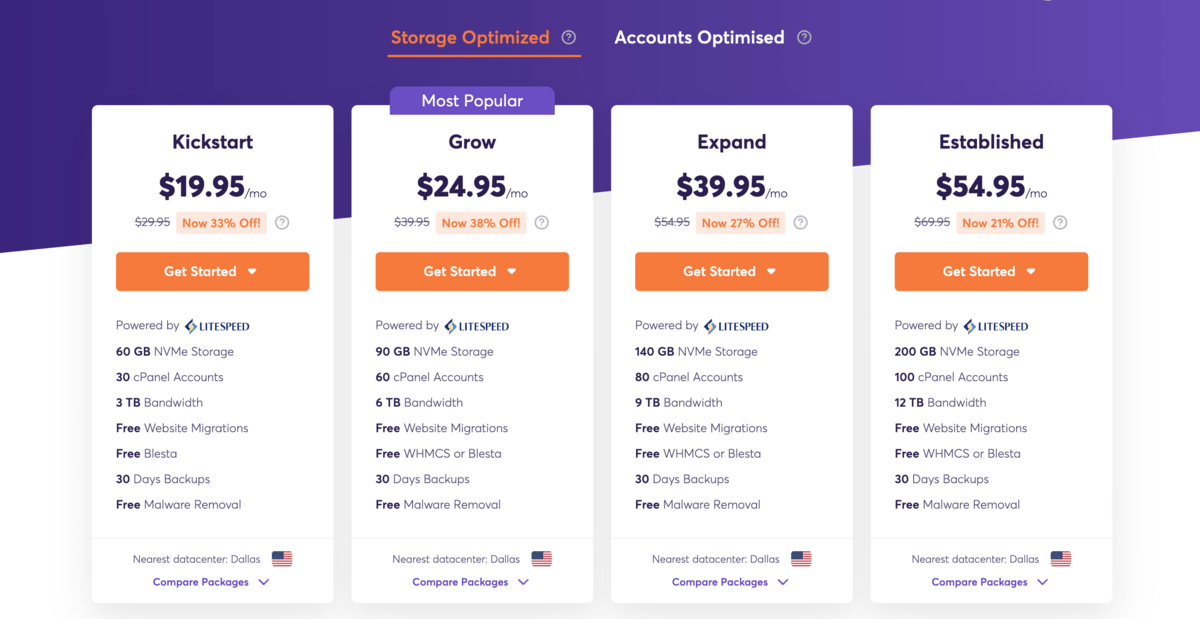Open the Expand discount question mark icon
The image size is (1200, 619).
800,222
